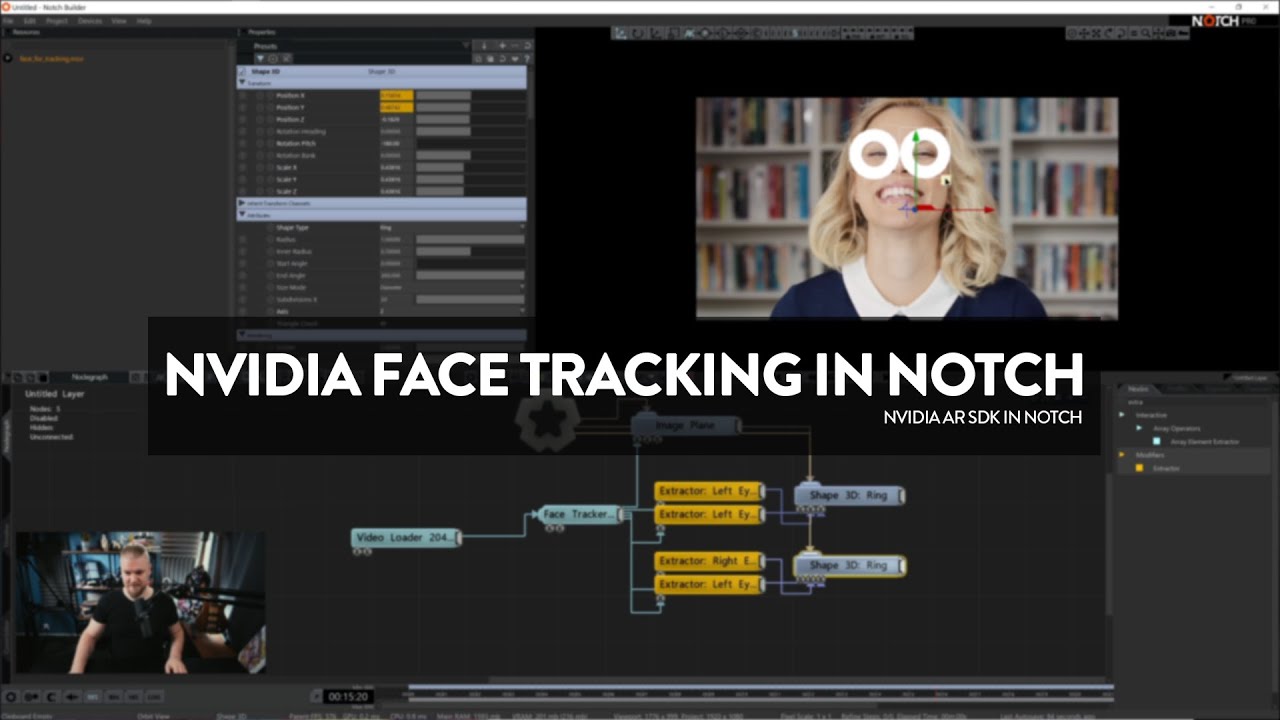
Task: Open the Shape Type dropdown showing Ring
Action: [452, 227]
